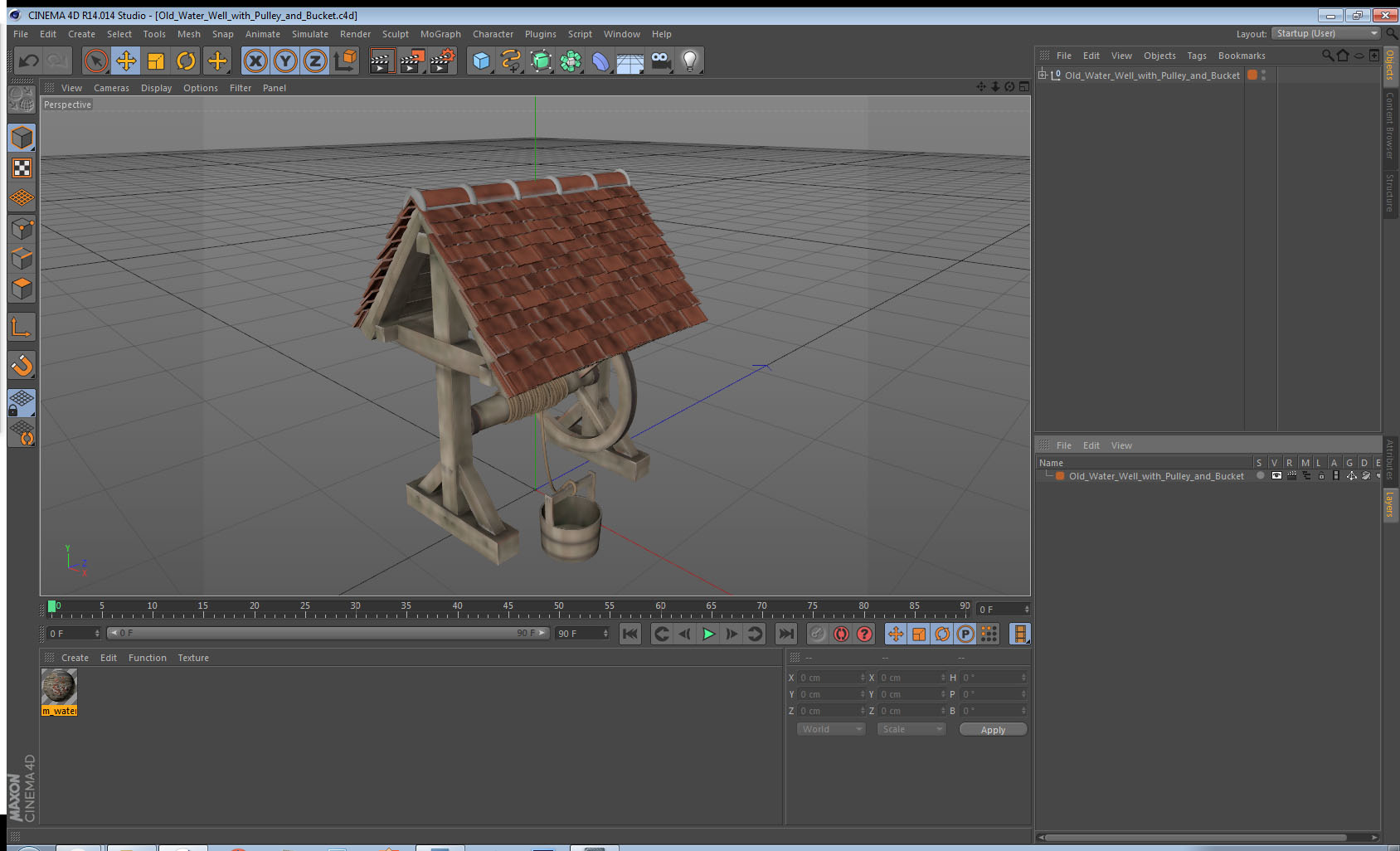Activate the Scale tool in top toolbar
This screenshot has height=851, width=1400.
156,61
